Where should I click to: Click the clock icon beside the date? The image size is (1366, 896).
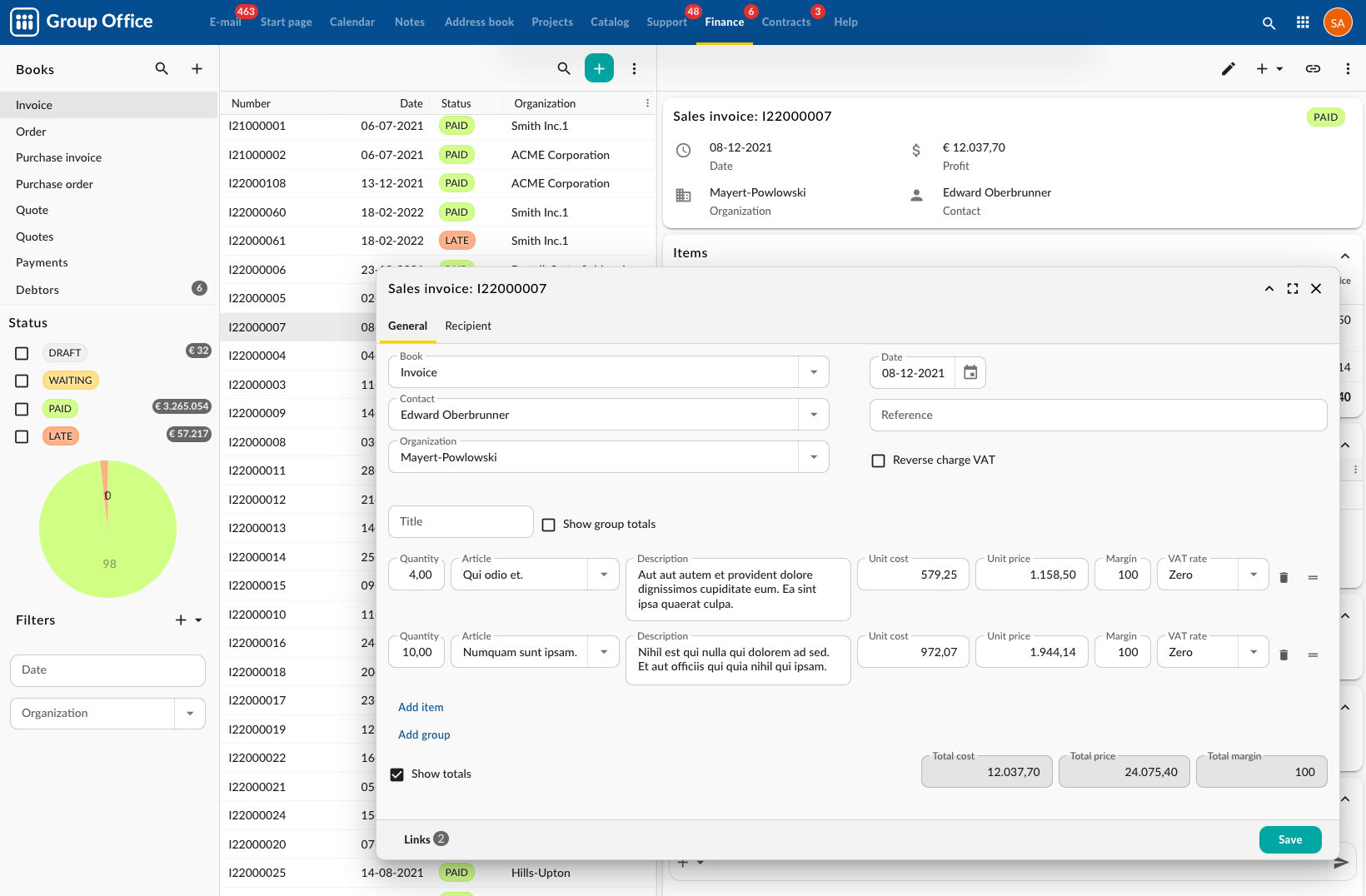pos(683,151)
